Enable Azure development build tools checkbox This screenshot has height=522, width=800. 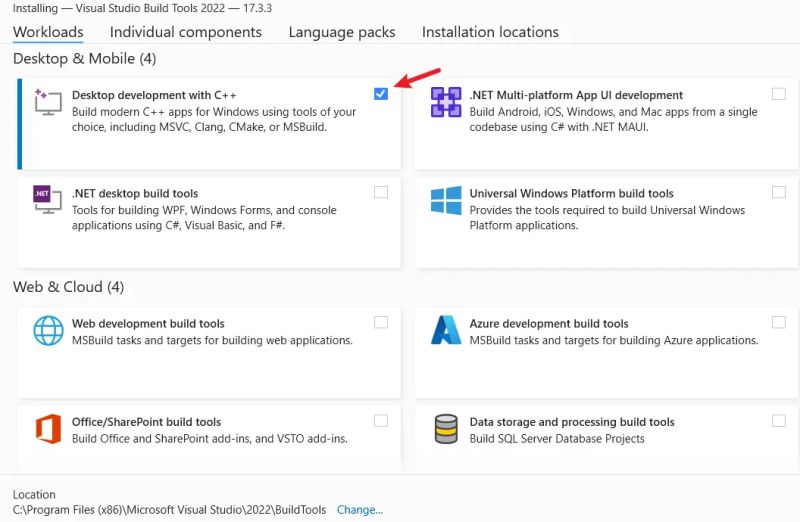(x=779, y=322)
